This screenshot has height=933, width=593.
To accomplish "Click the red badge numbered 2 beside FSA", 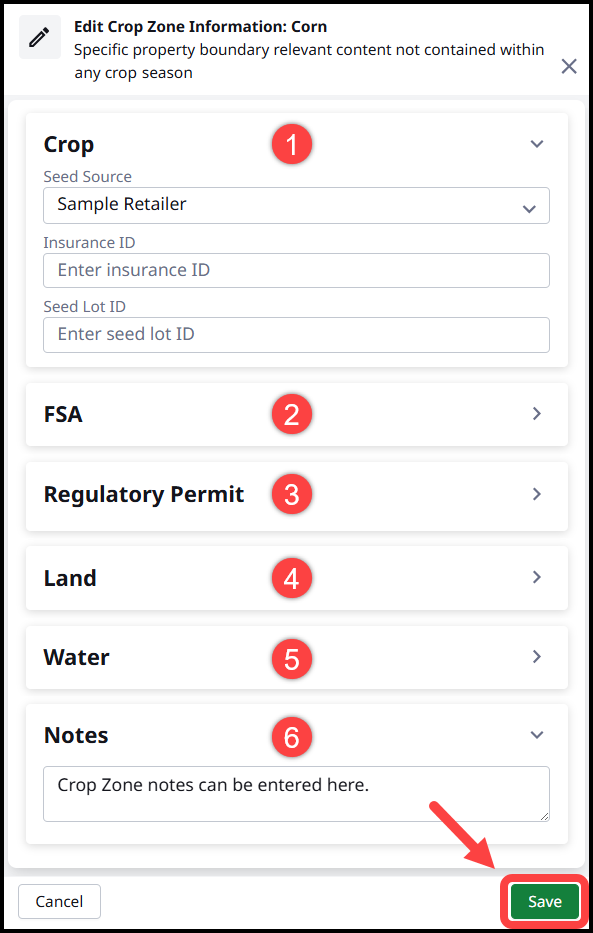I will (291, 414).
